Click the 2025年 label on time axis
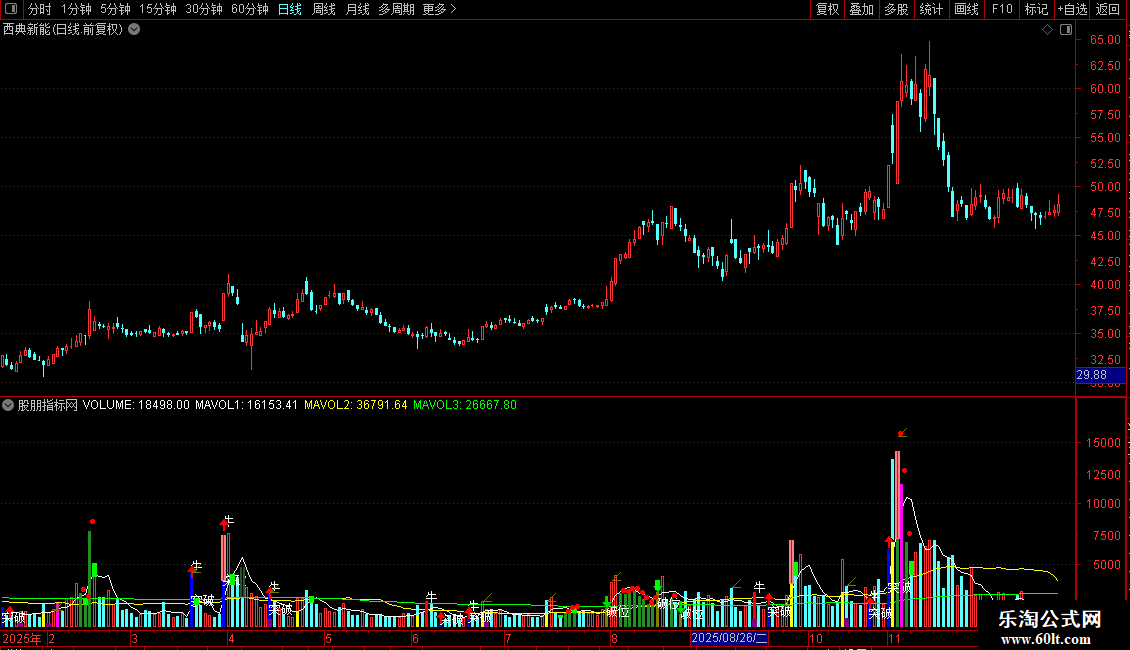The width and height of the screenshot is (1130, 650). 22,638
